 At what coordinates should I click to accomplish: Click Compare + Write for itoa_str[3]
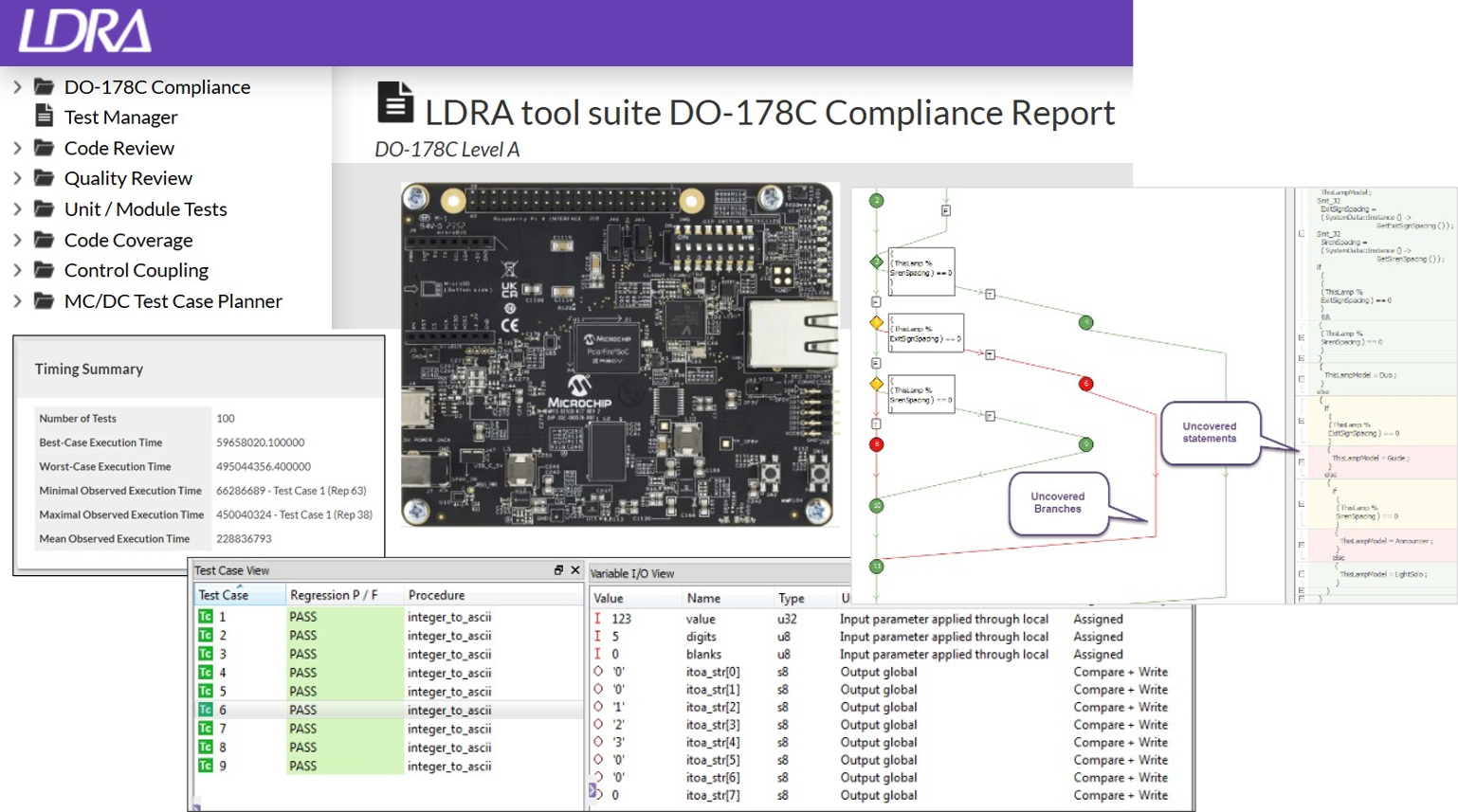click(x=1121, y=725)
